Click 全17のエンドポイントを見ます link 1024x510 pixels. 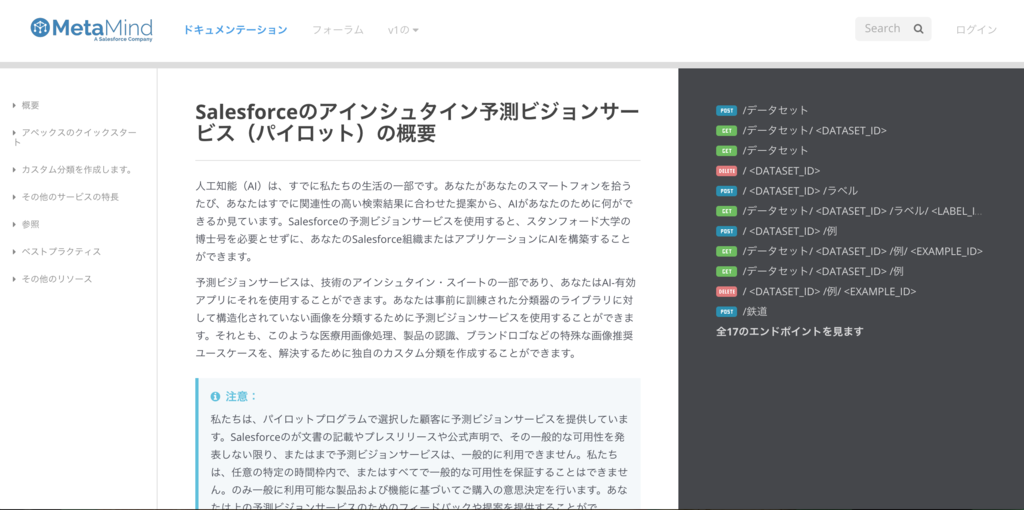pyautogui.click(x=790, y=332)
